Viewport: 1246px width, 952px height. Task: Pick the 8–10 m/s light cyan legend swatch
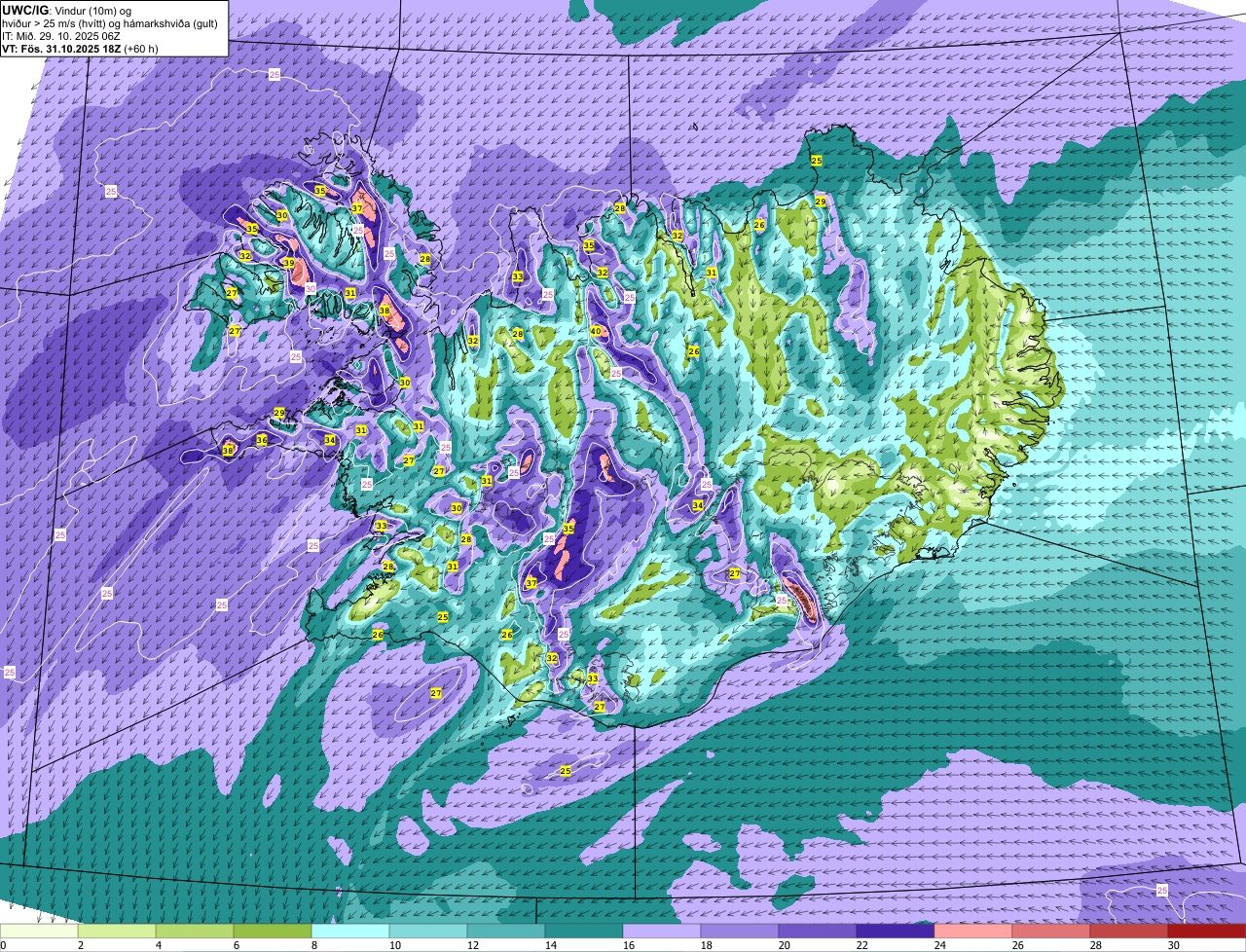point(351,931)
